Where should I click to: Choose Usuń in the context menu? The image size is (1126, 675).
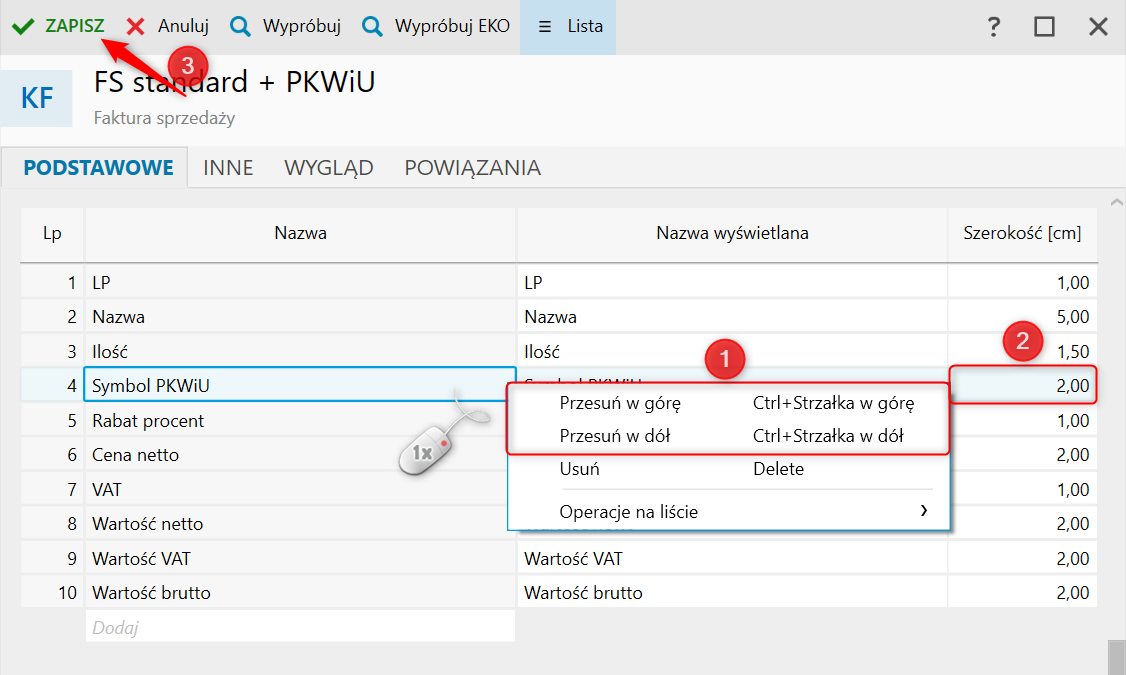pos(580,469)
